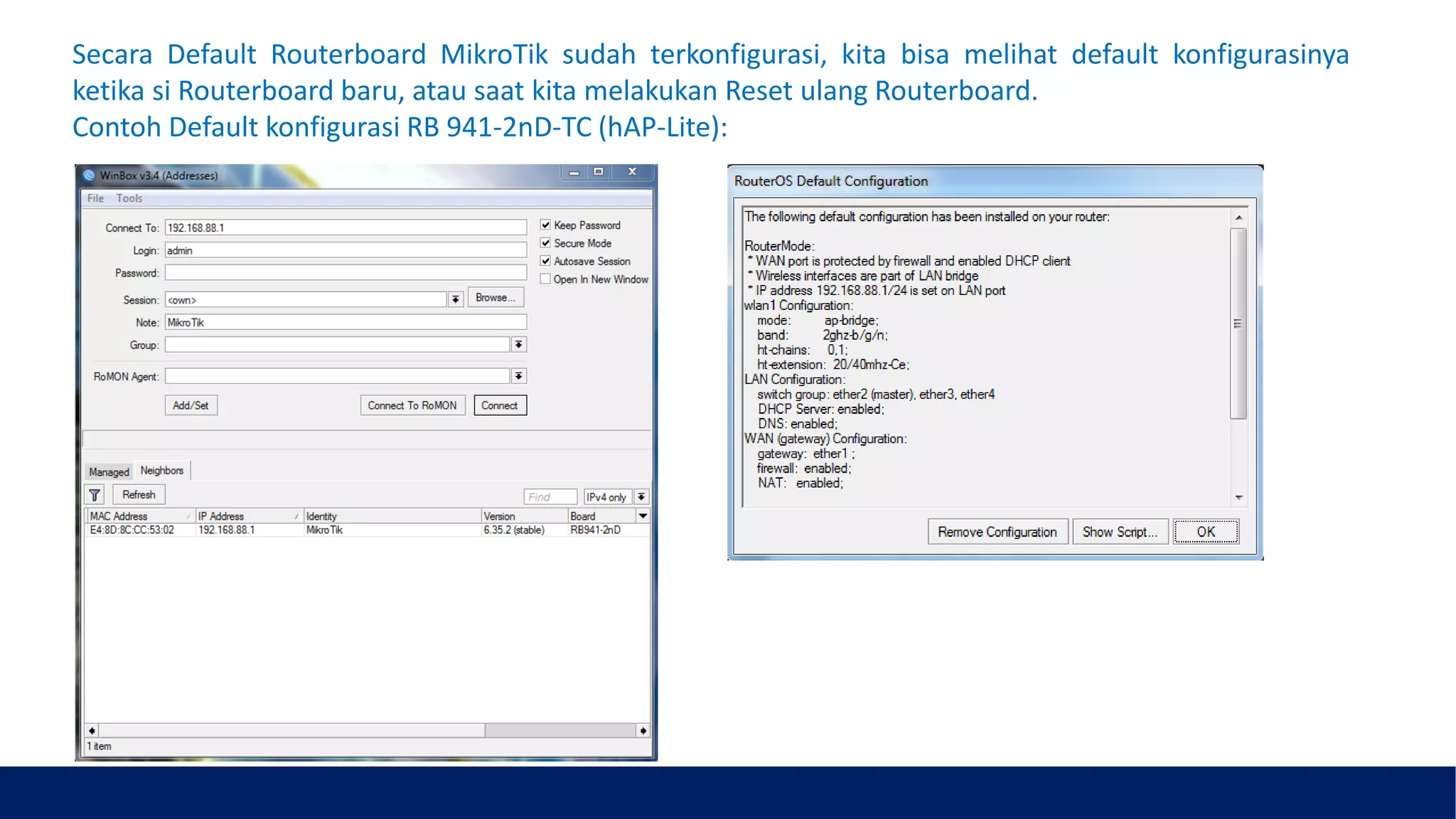
Task: Click the Add/Set button
Action: (191, 405)
